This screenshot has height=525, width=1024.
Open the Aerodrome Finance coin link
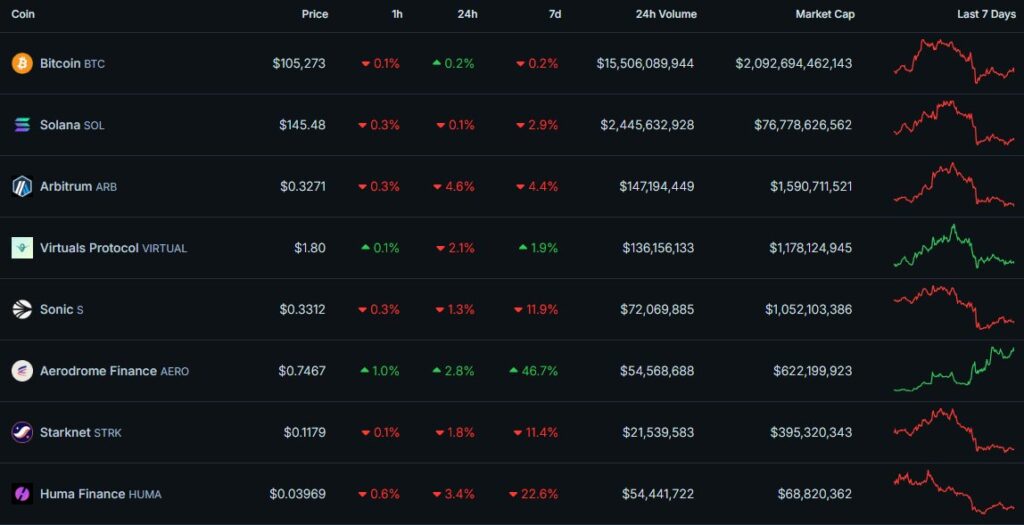pyautogui.click(x=98, y=371)
